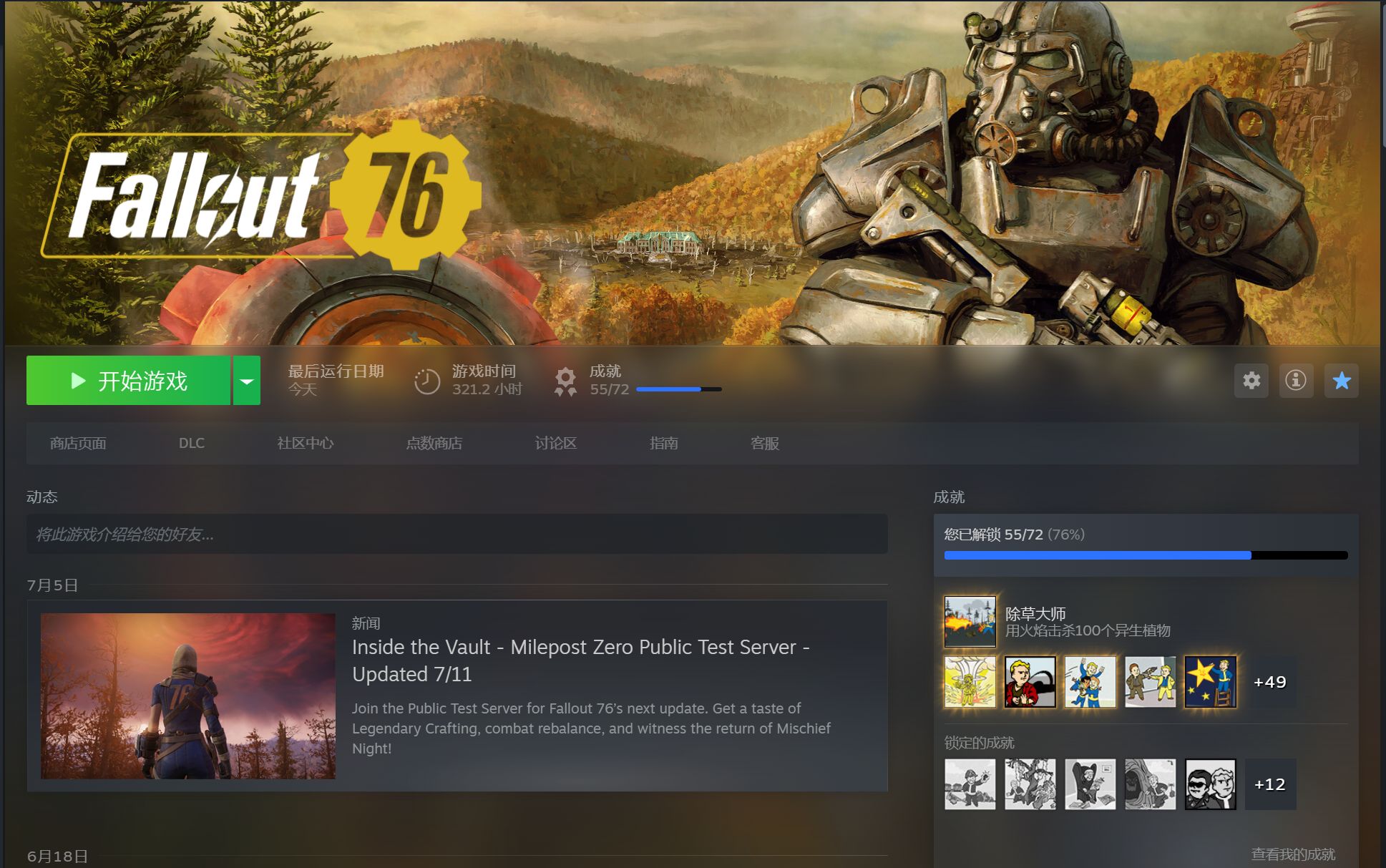Focus the 将此游戏介绍给您的好友 input field
The image size is (1386, 868).
pos(457,534)
